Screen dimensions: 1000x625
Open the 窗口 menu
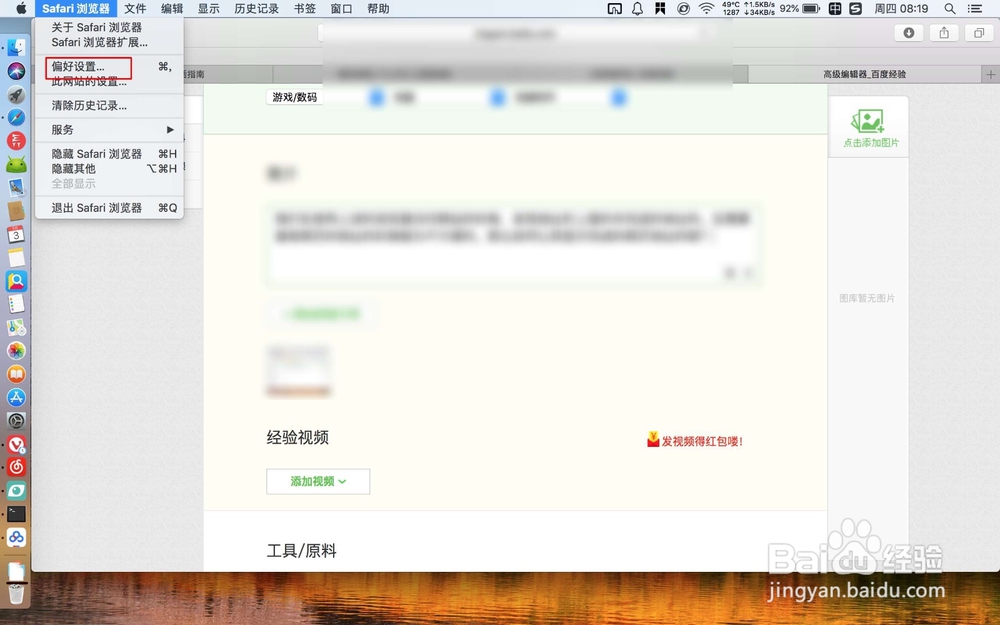coord(341,8)
